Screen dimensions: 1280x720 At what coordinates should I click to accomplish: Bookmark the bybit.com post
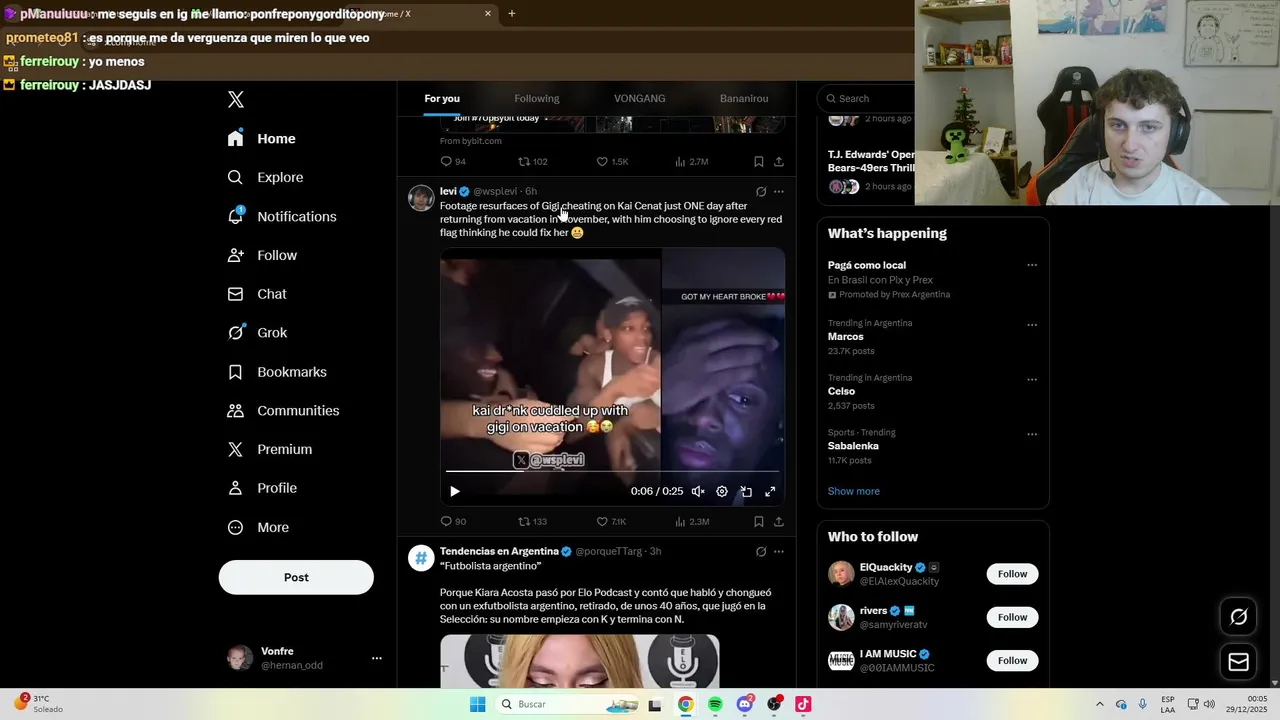tap(759, 161)
